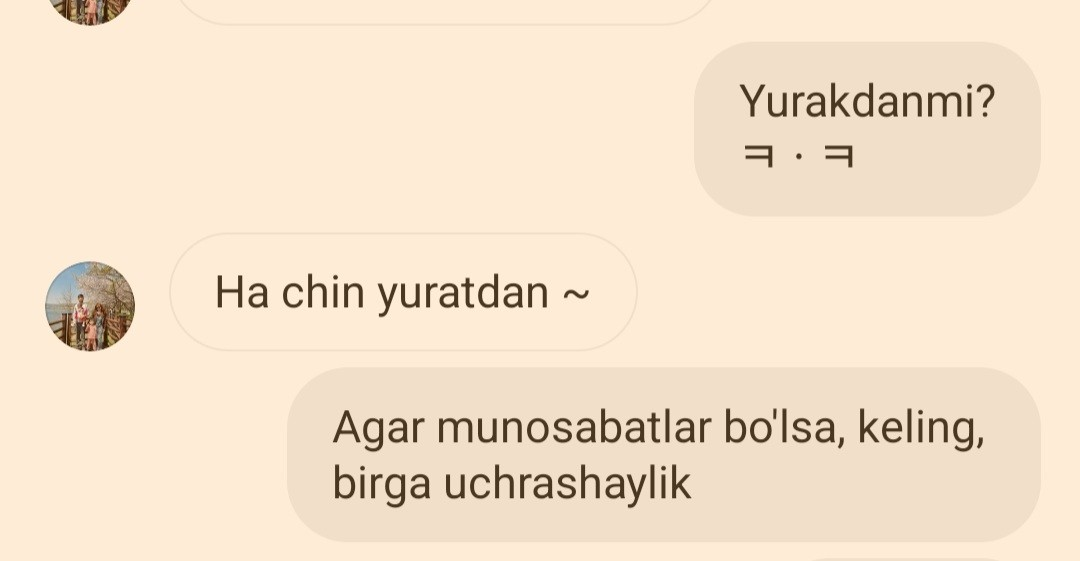Tap the cut-off profile avatar at top

90,12
